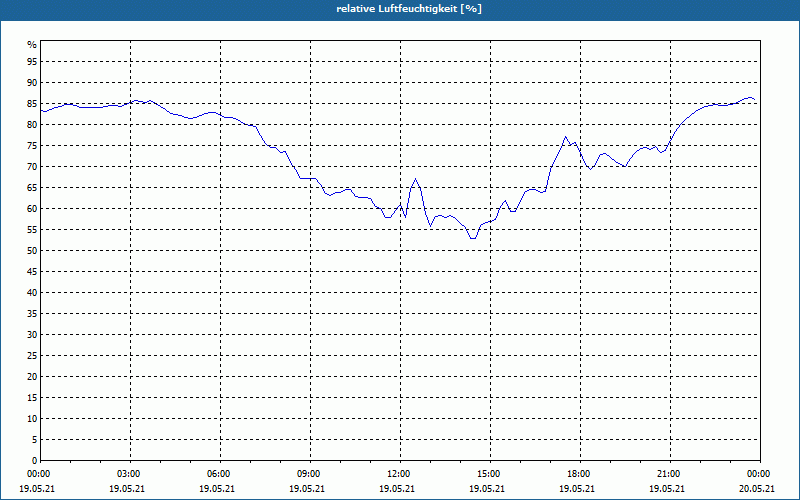Click y-axis tick label '65'
The image size is (800, 500).
click(x=32, y=188)
